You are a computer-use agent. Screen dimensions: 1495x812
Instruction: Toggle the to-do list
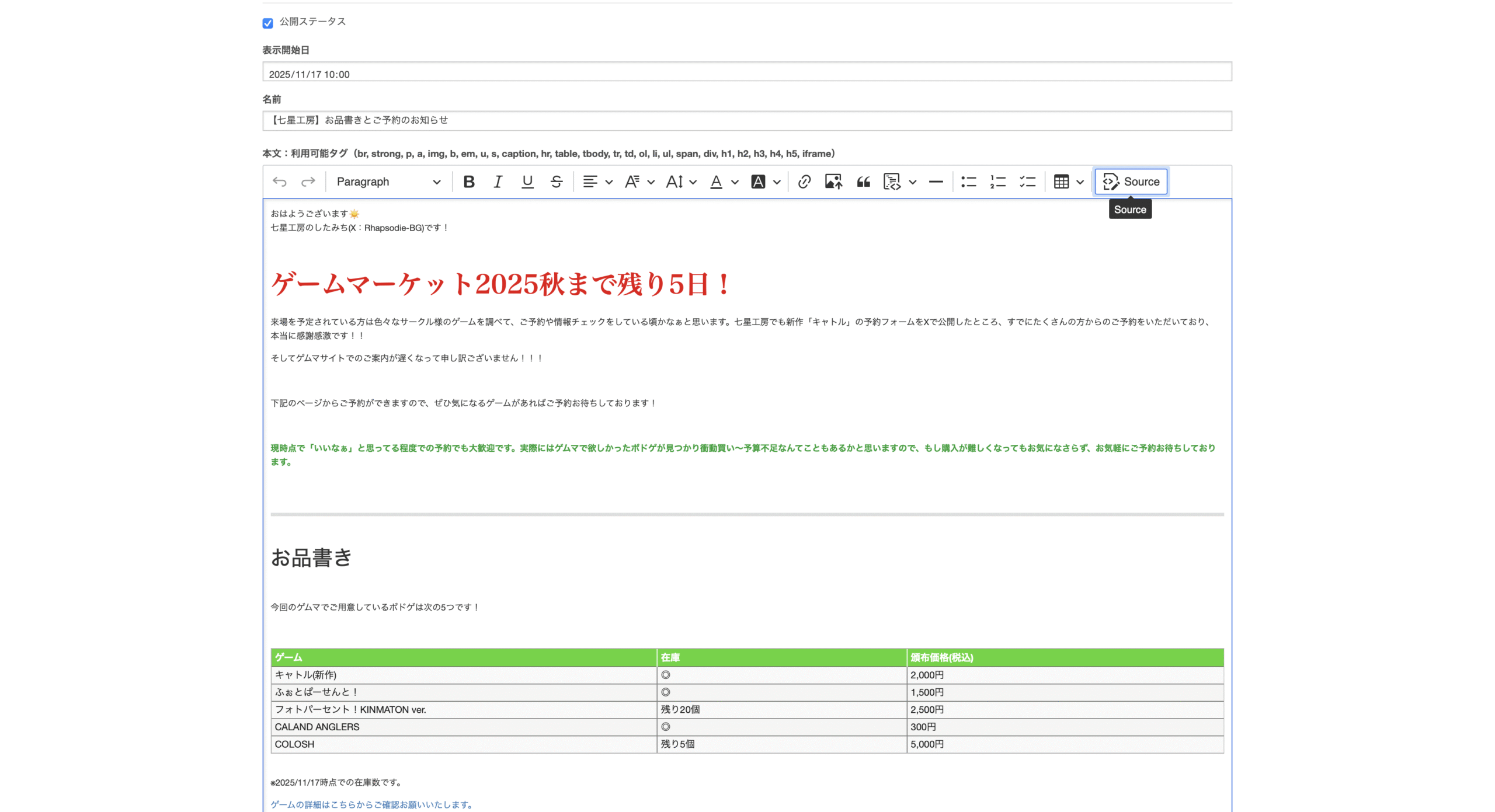point(1027,182)
